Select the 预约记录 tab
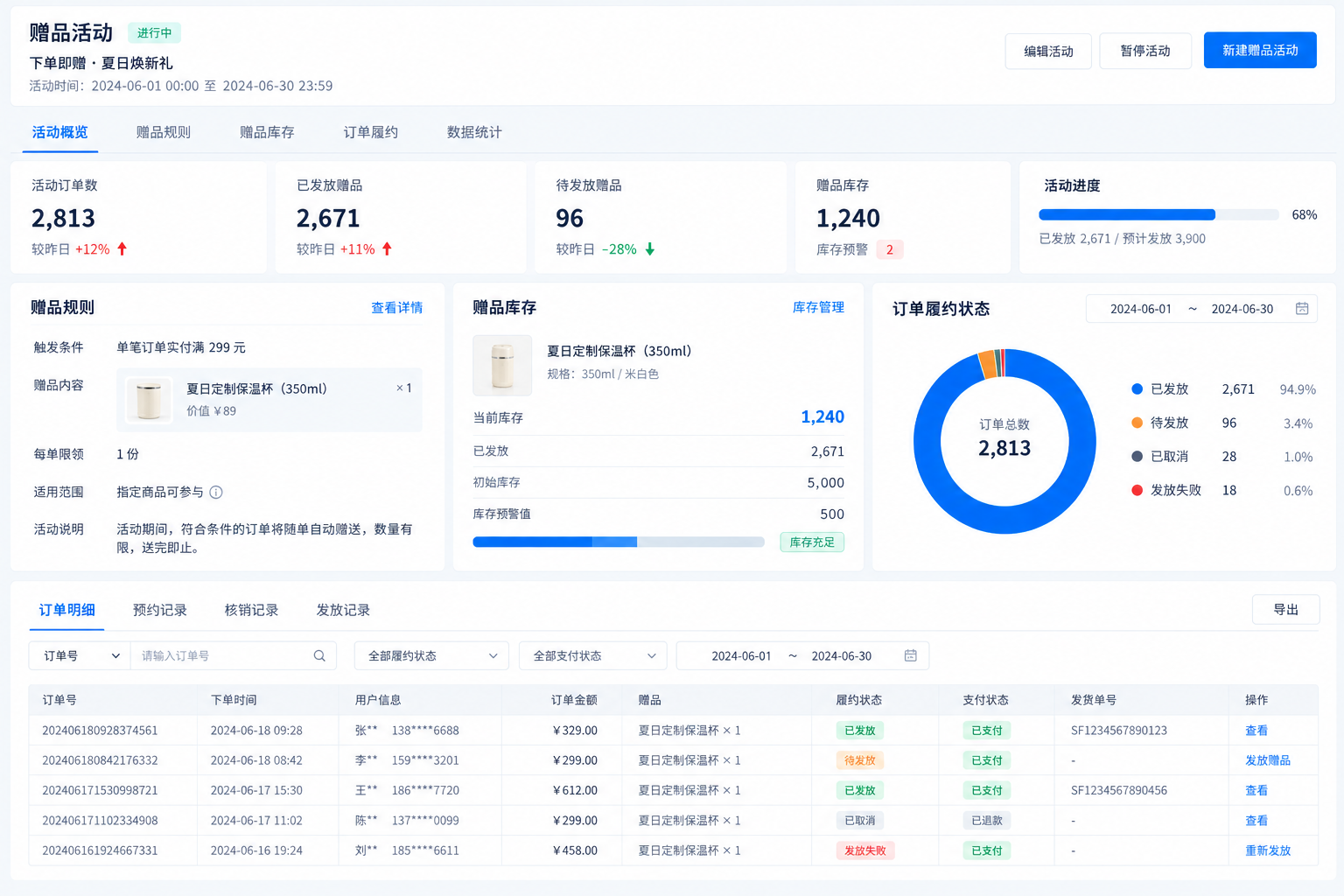The height and width of the screenshot is (896, 1344). click(160, 610)
